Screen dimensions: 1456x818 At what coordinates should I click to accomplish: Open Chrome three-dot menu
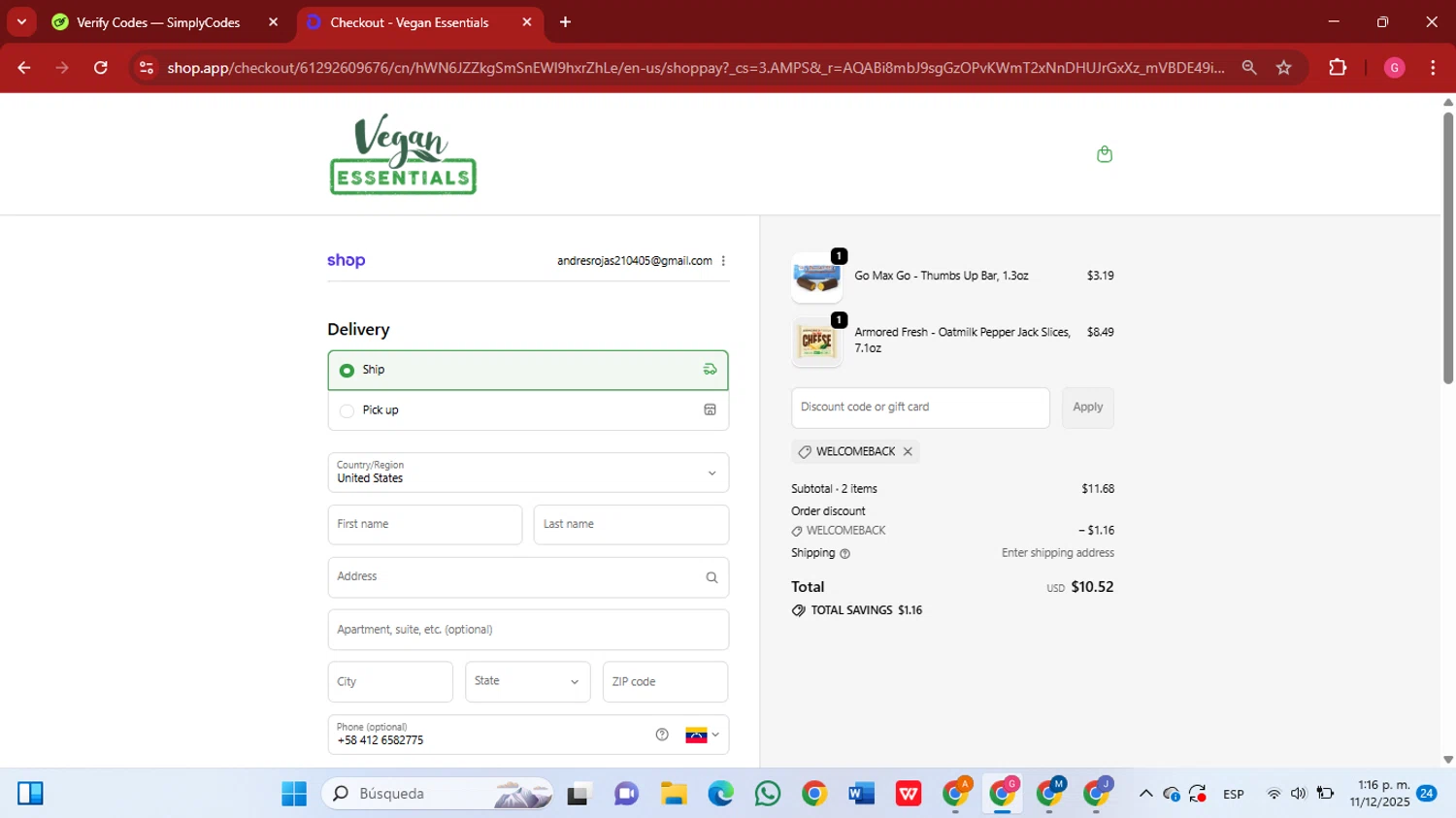pos(1433,68)
